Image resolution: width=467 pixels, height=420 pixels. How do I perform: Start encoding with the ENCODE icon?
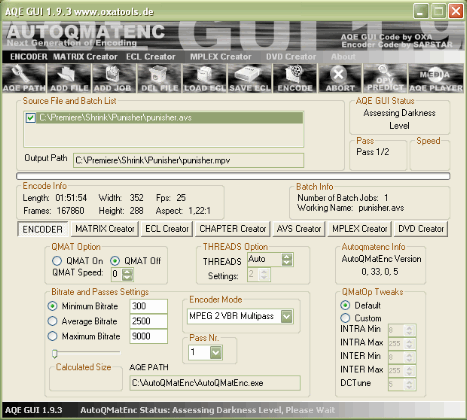click(x=295, y=79)
